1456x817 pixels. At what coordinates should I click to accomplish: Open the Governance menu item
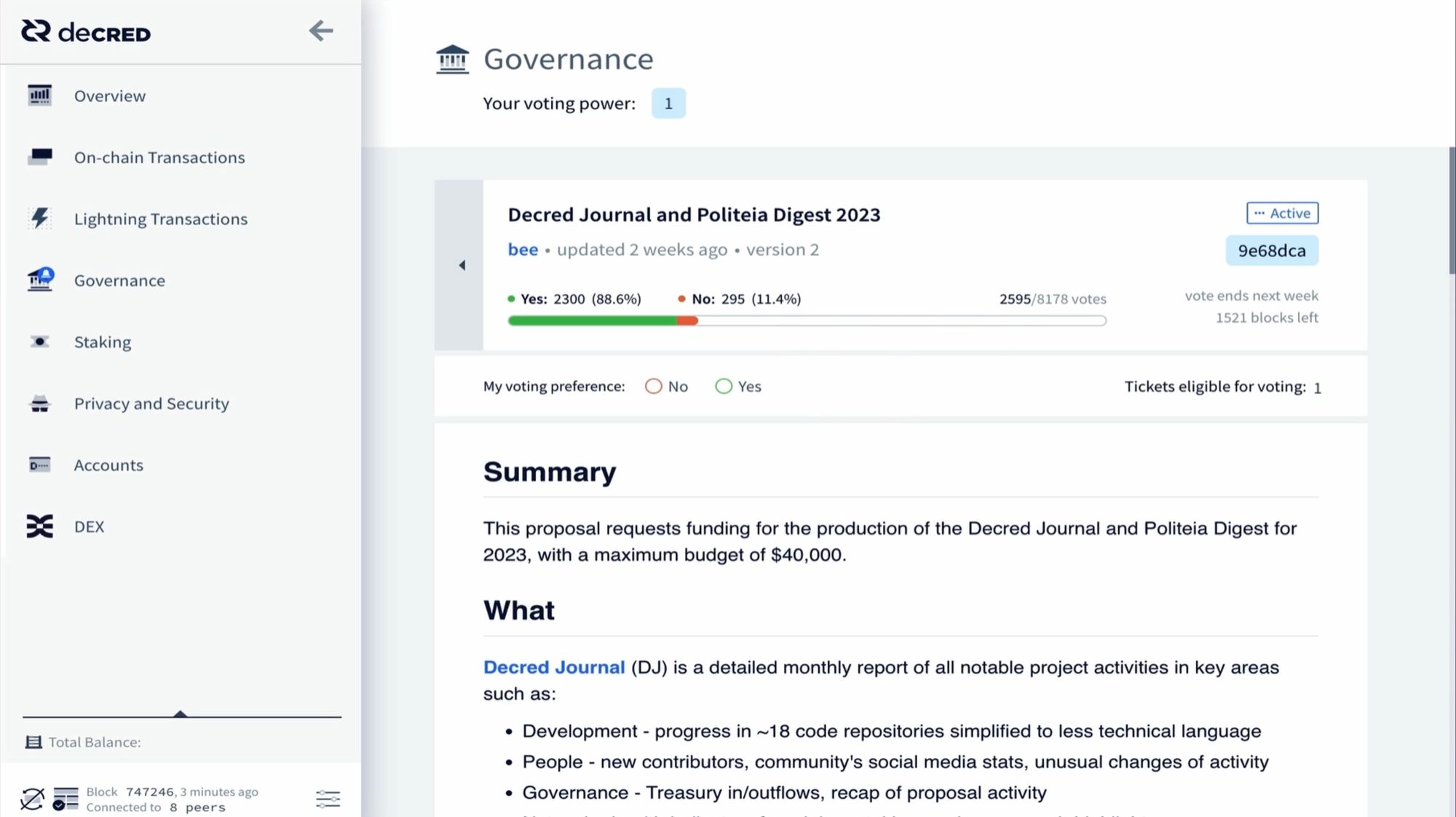120,280
